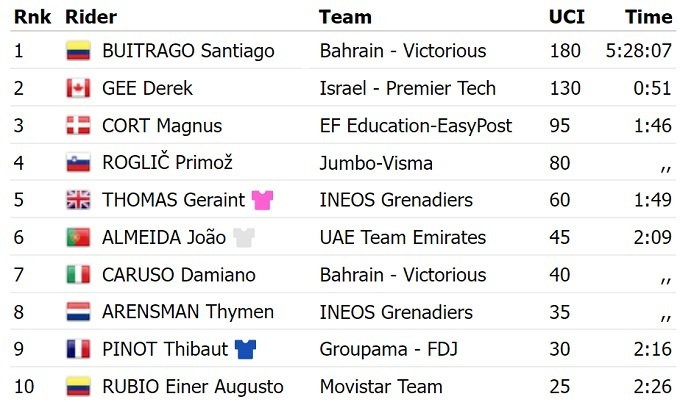Click the Canadian flag next to Gee
The image size is (680, 402).
coord(78,88)
